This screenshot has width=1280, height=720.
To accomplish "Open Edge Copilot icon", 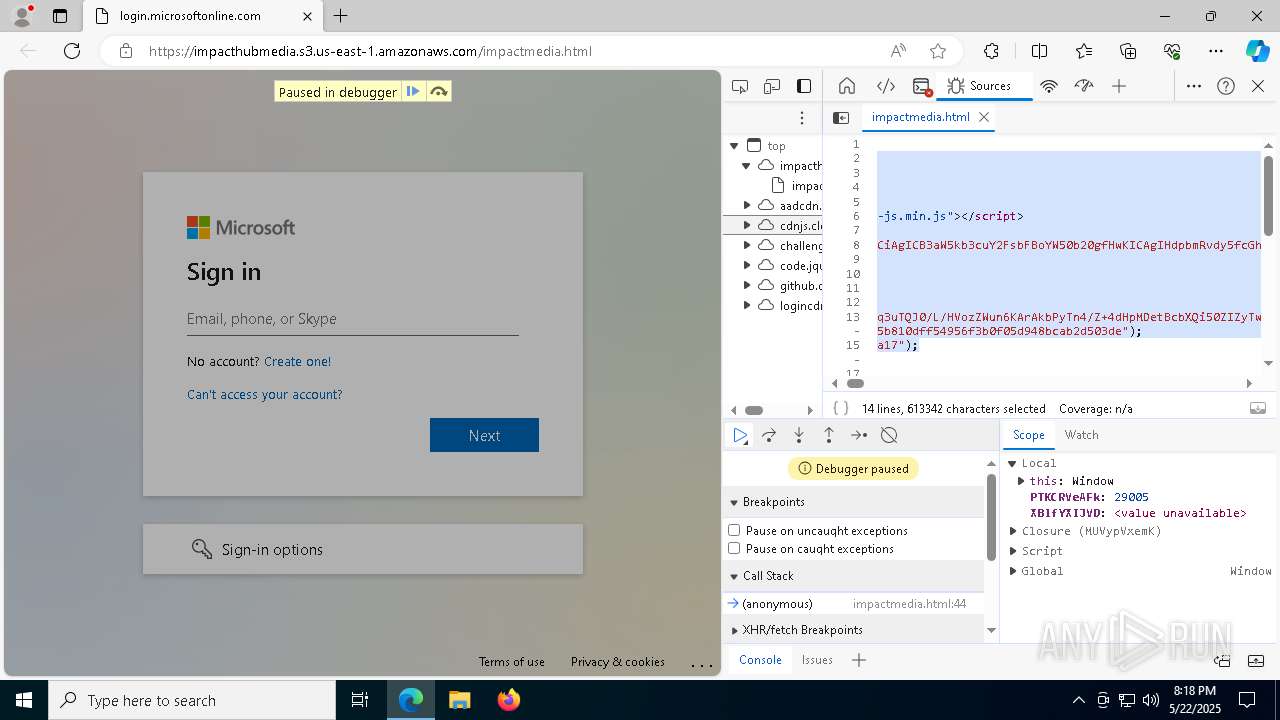I will coord(1257,51).
